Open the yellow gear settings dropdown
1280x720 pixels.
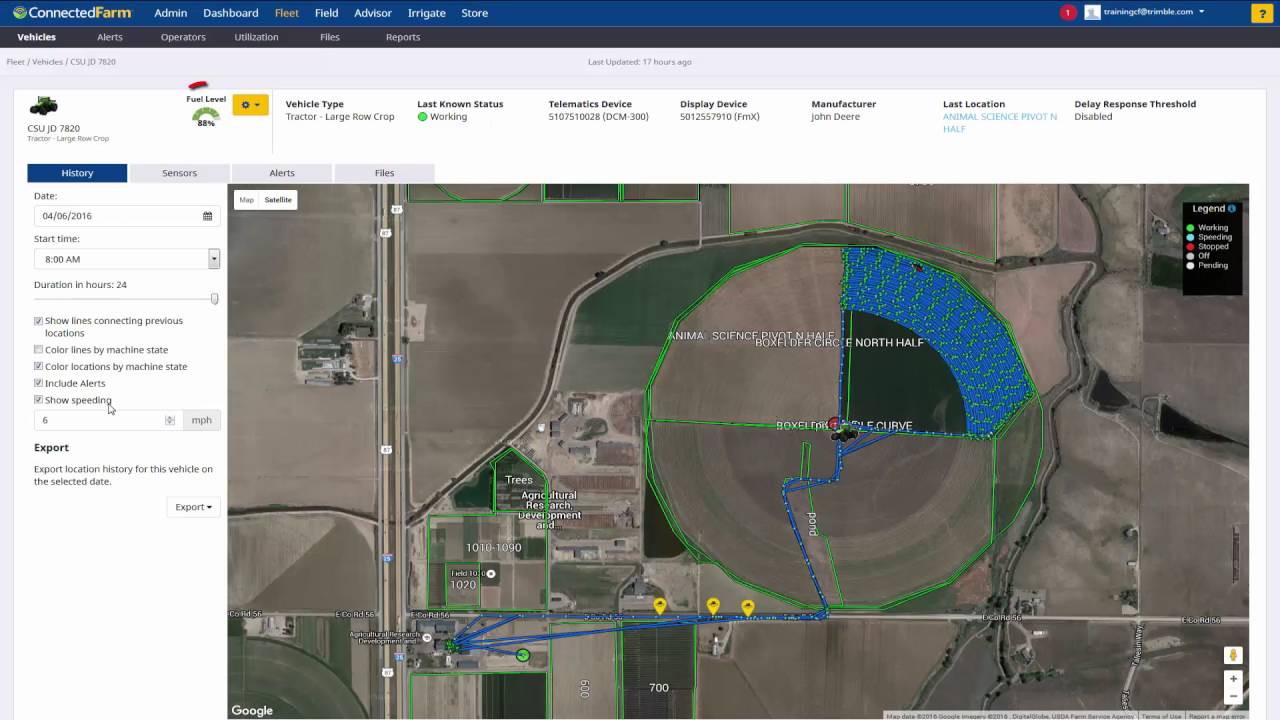point(250,105)
